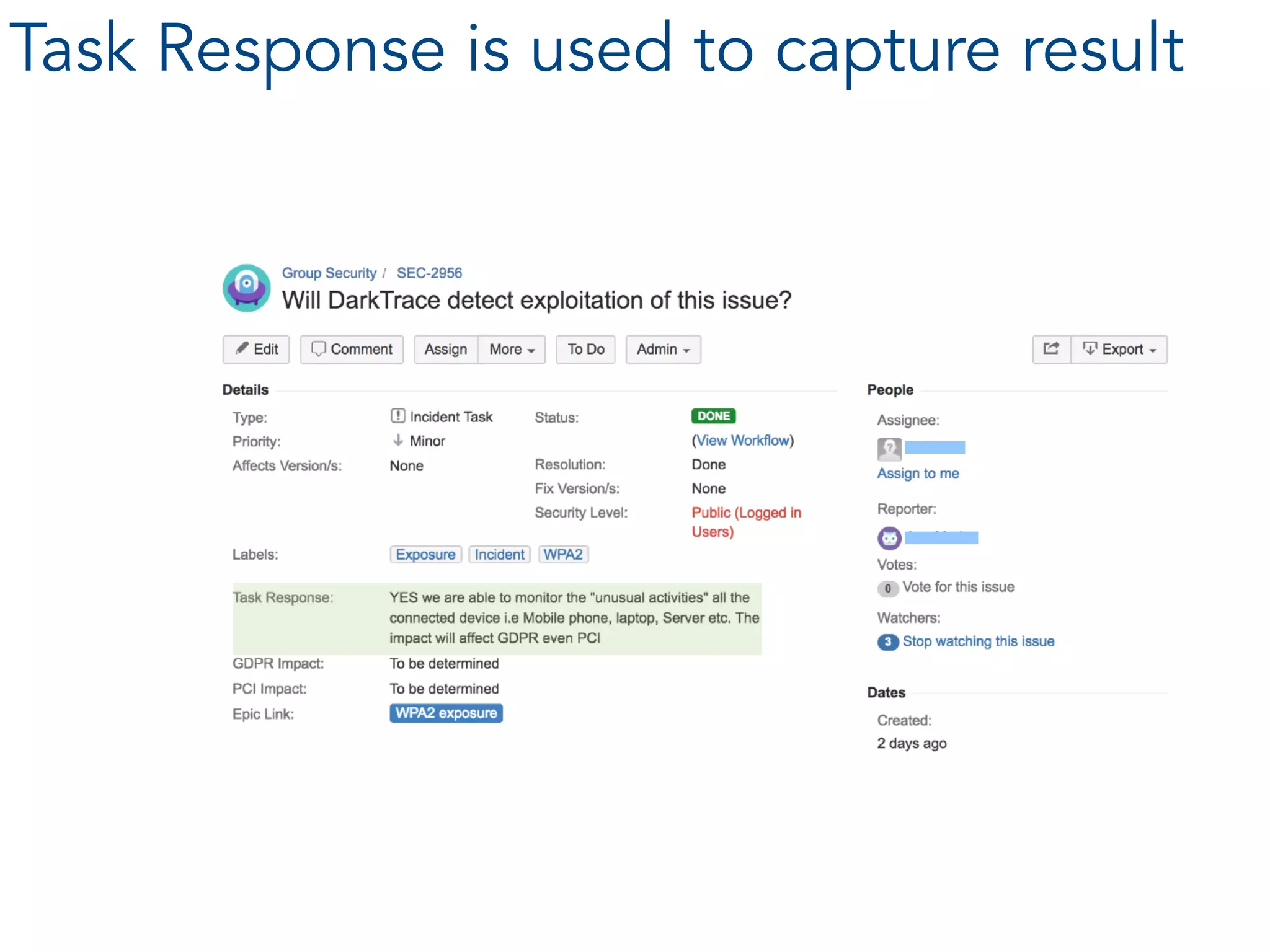The height and width of the screenshot is (952, 1270).
Task: Select the Exposure label
Action: click(x=425, y=554)
